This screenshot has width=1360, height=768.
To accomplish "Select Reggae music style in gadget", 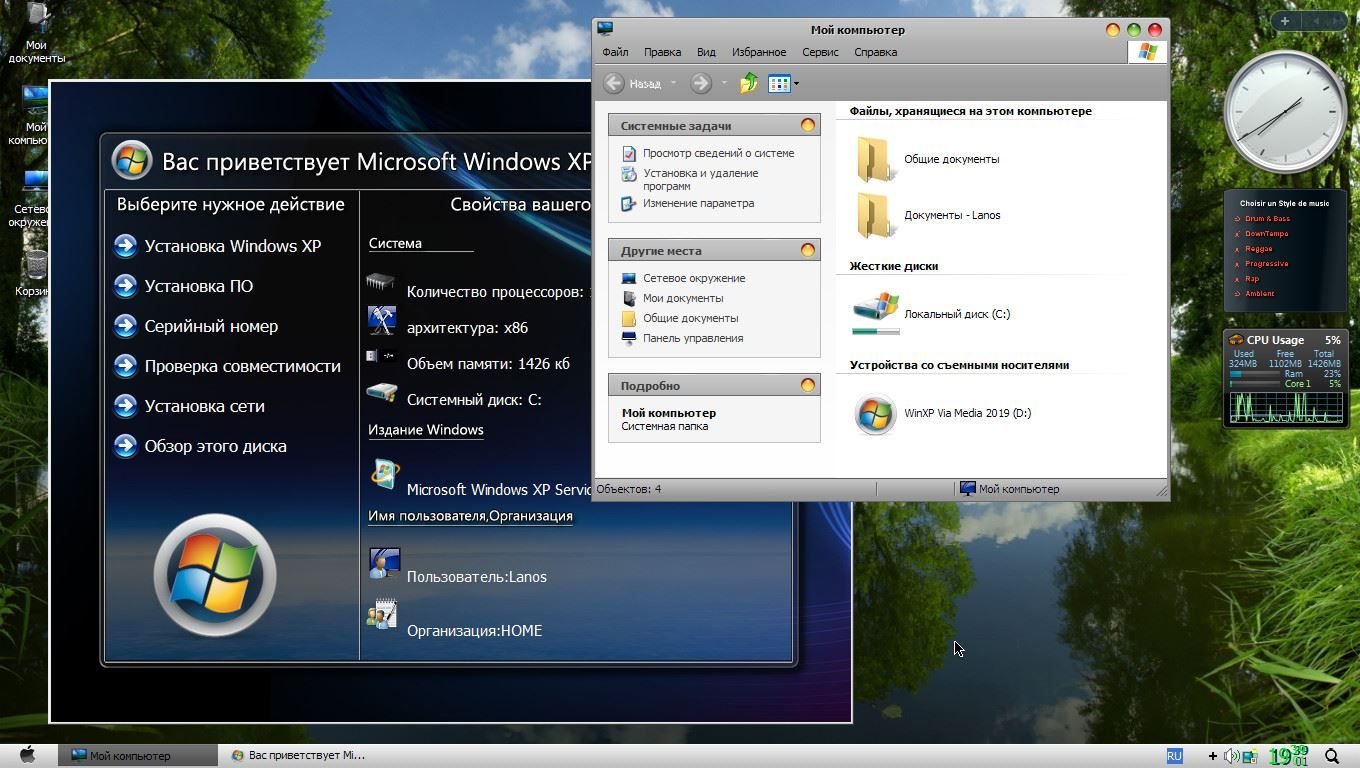I will 1258,249.
